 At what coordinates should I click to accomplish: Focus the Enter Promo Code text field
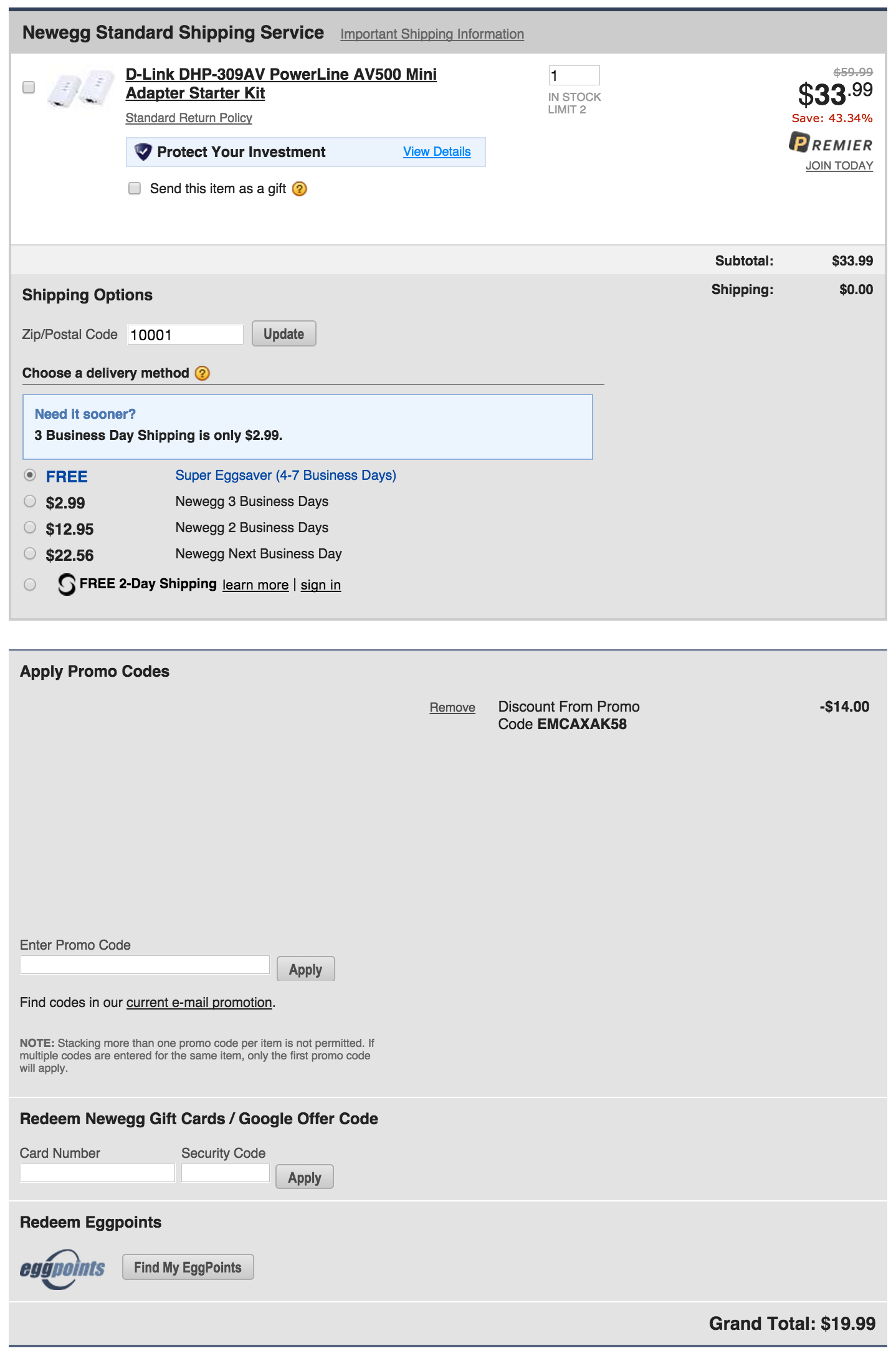tap(145, 965)
